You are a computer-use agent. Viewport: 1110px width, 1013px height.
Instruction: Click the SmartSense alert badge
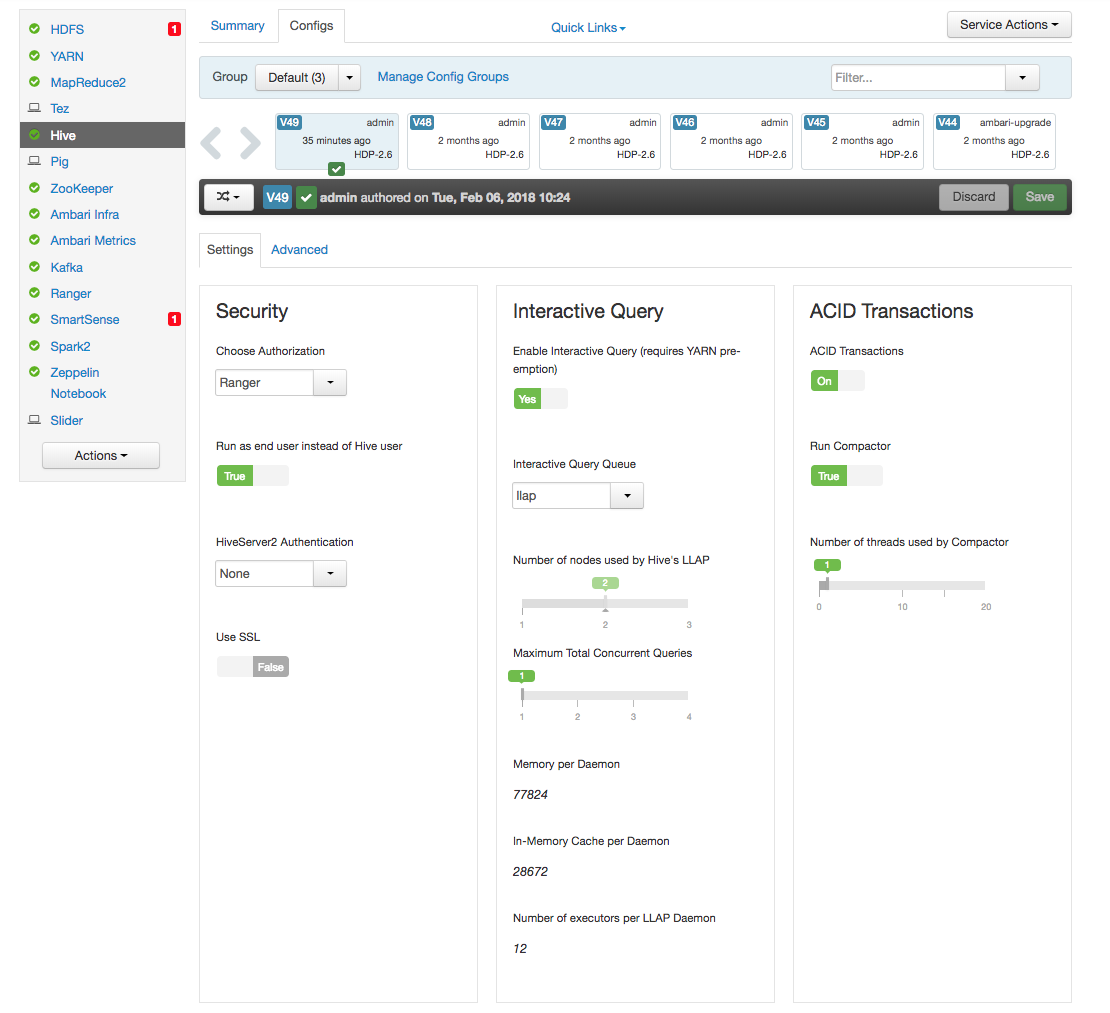pos(174,319)
